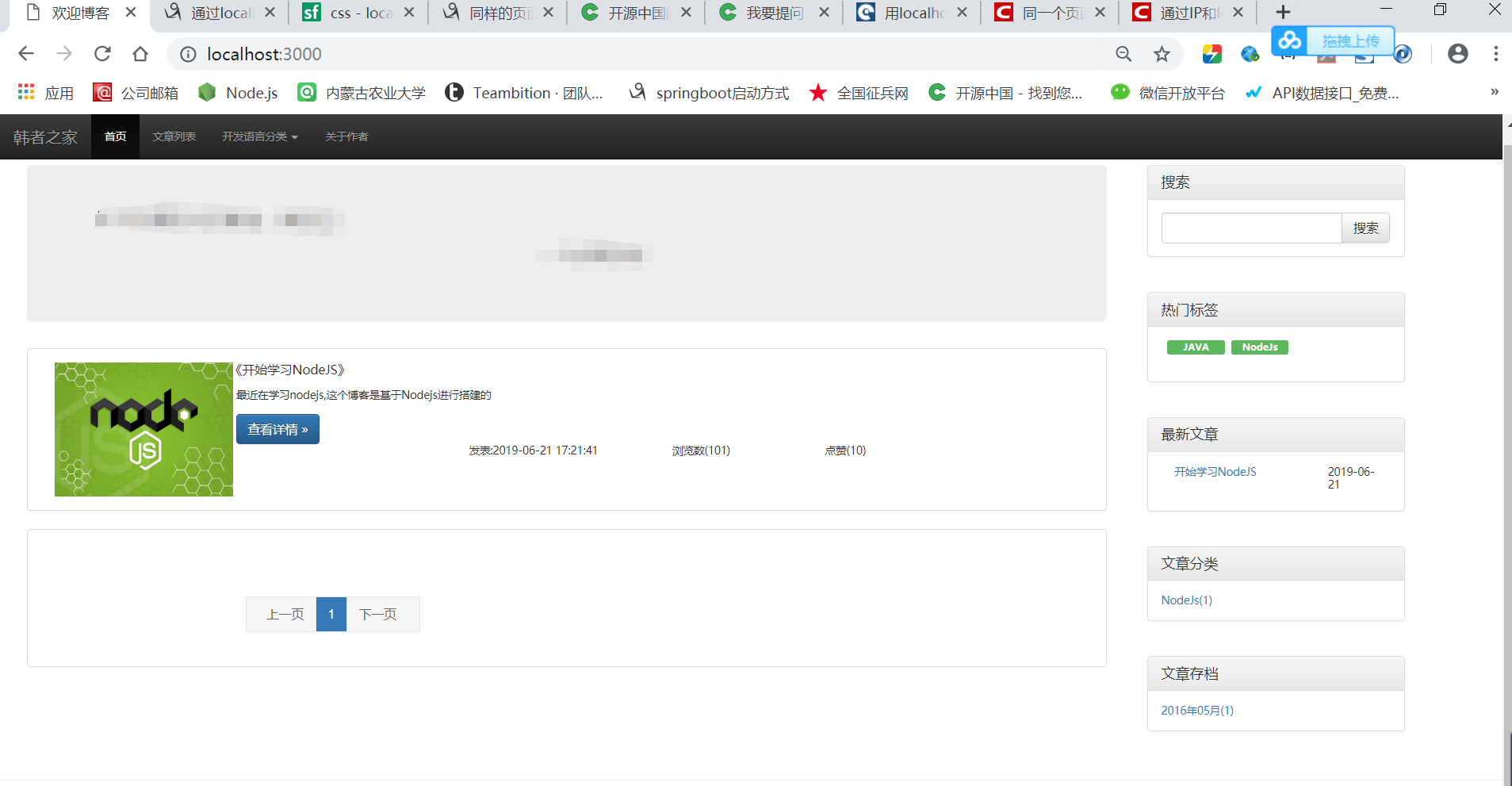Go to previous page with 上一页

pos(281,615)
